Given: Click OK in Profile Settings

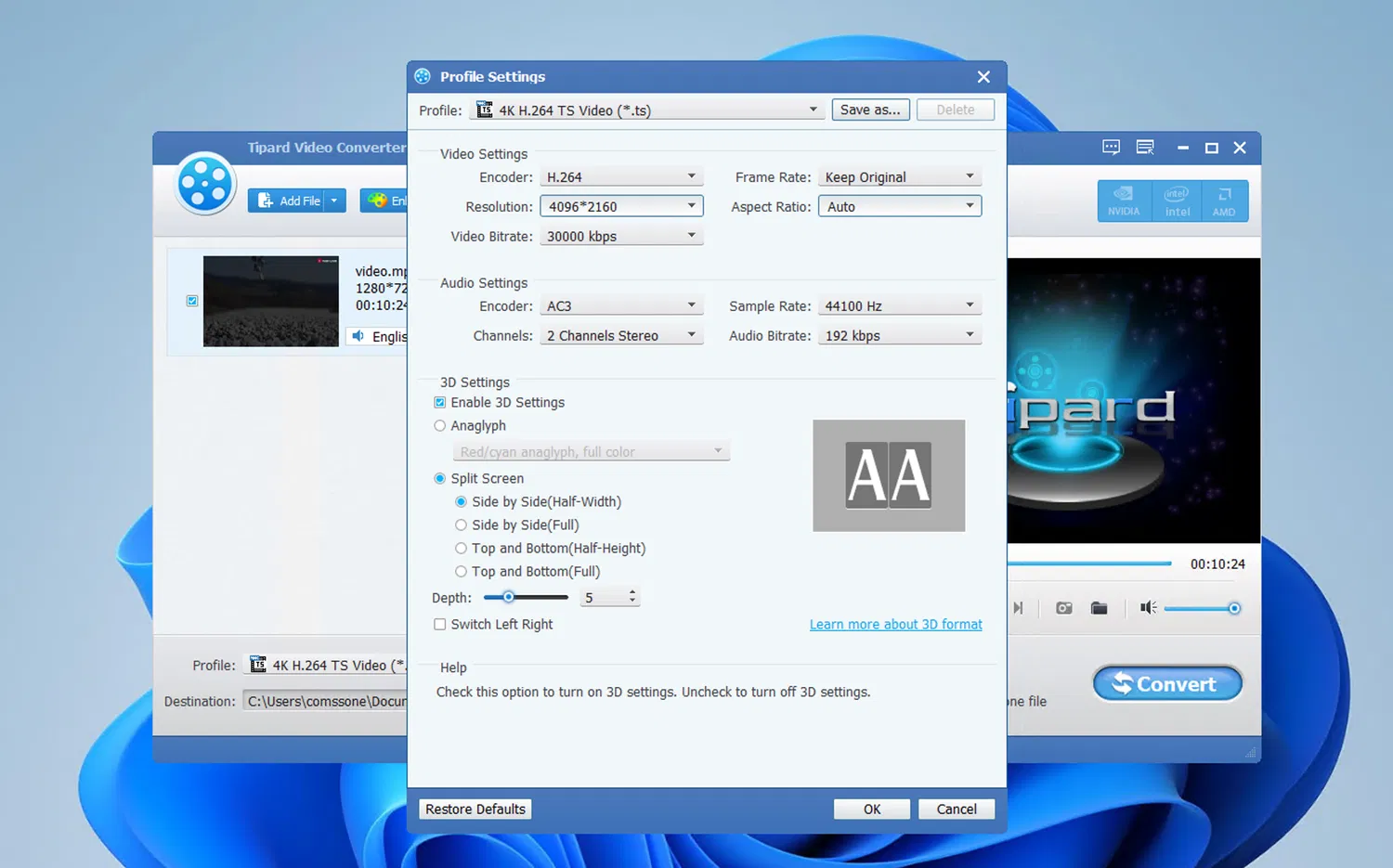Looking at the screenshot, I should pyautogui.click(x=872, y=810).
